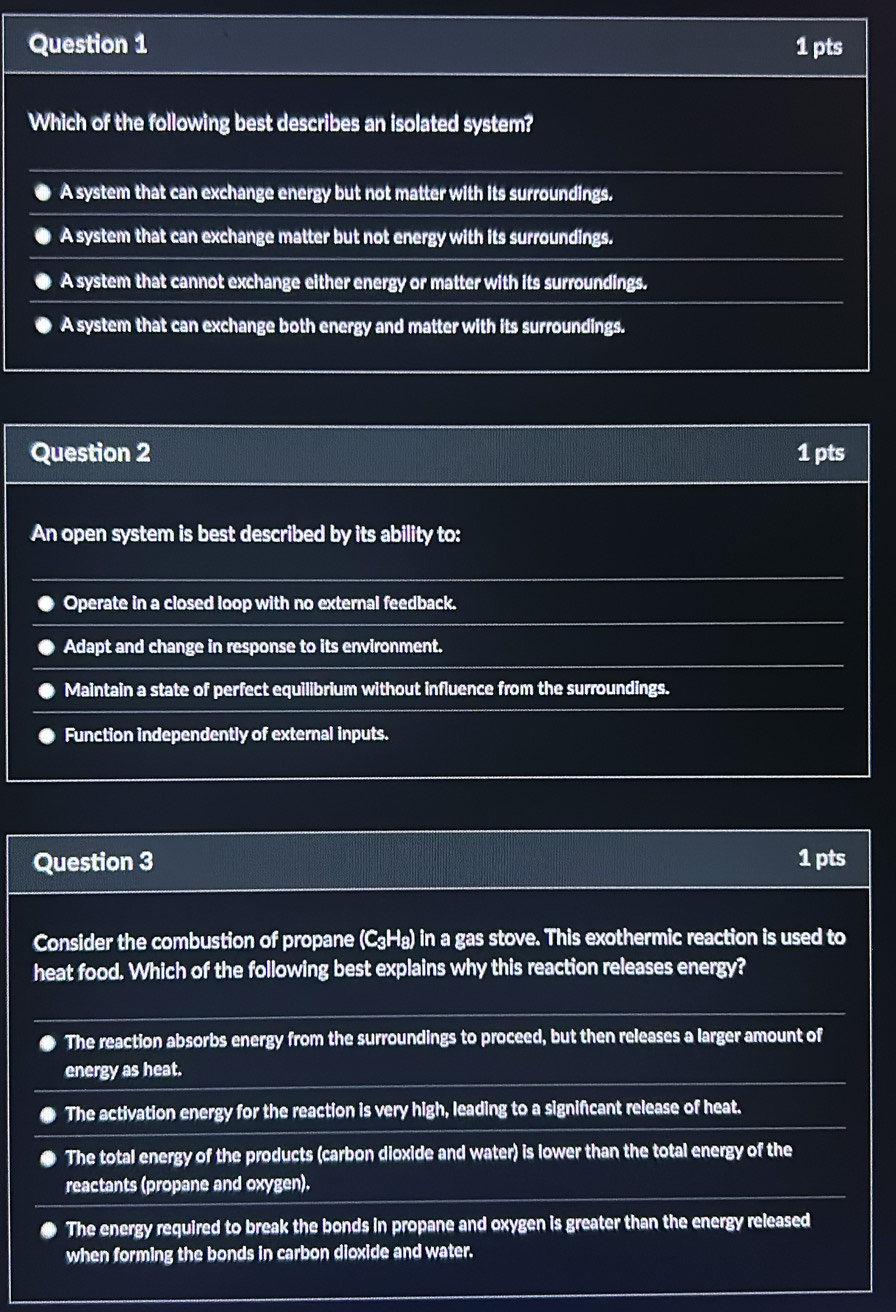Click the open system question prompt
This screenshot has height=1312, width=896.
point(246,534)
